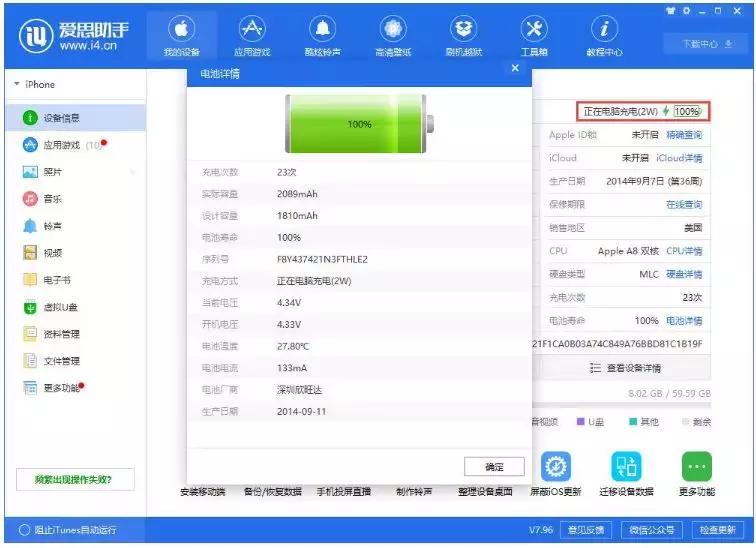This screenshot has width=756, height=548.
Task: Click 手机投屏直播 label
Action: (x=343, y=492)
